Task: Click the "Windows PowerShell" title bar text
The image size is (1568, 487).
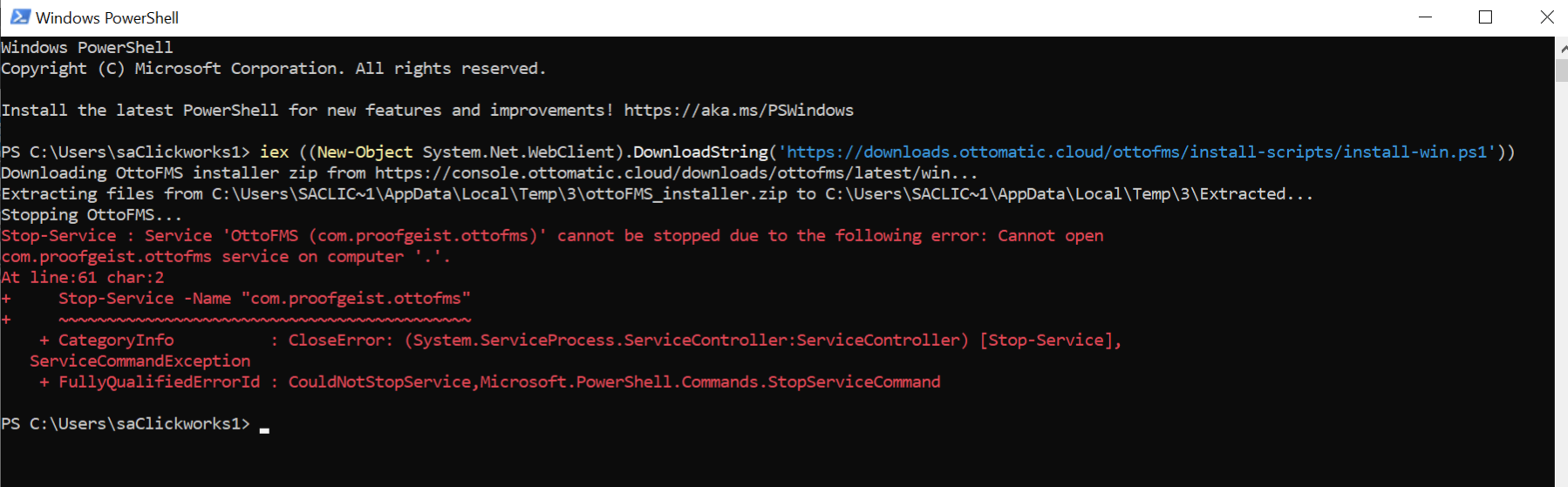Action: (x=107, y=17)
